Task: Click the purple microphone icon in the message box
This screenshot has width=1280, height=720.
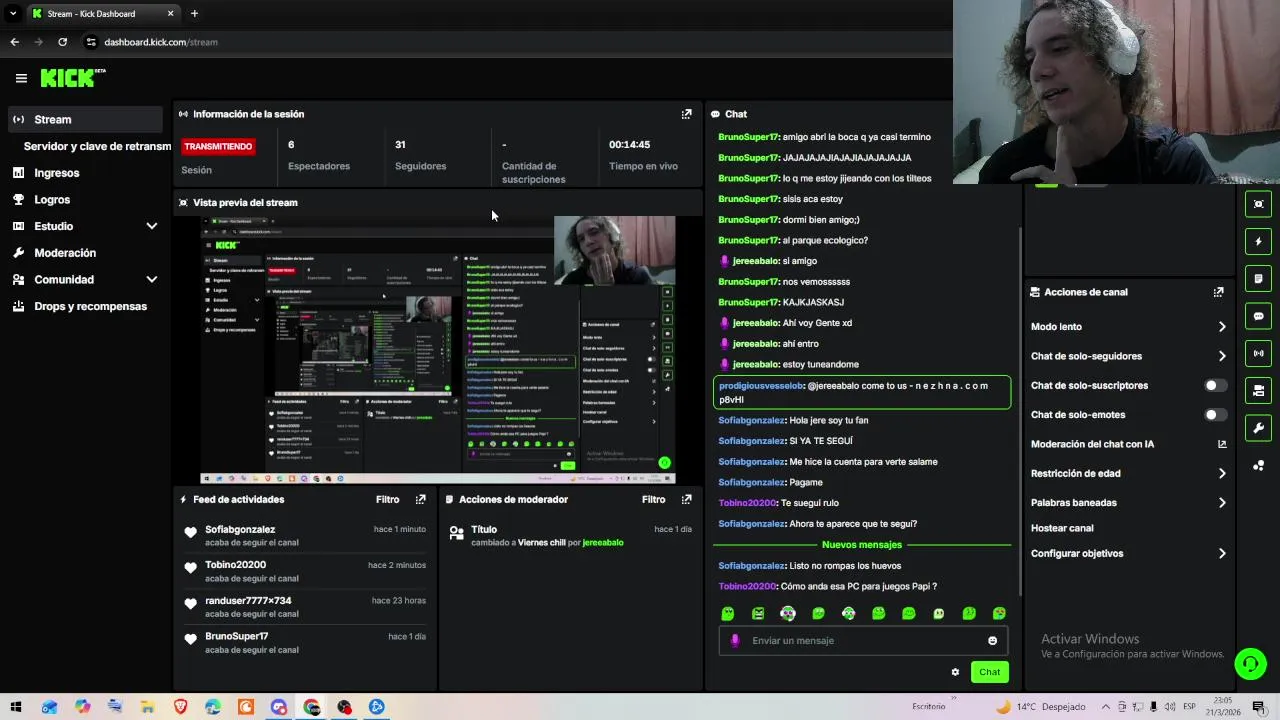Action: point(735,641)
